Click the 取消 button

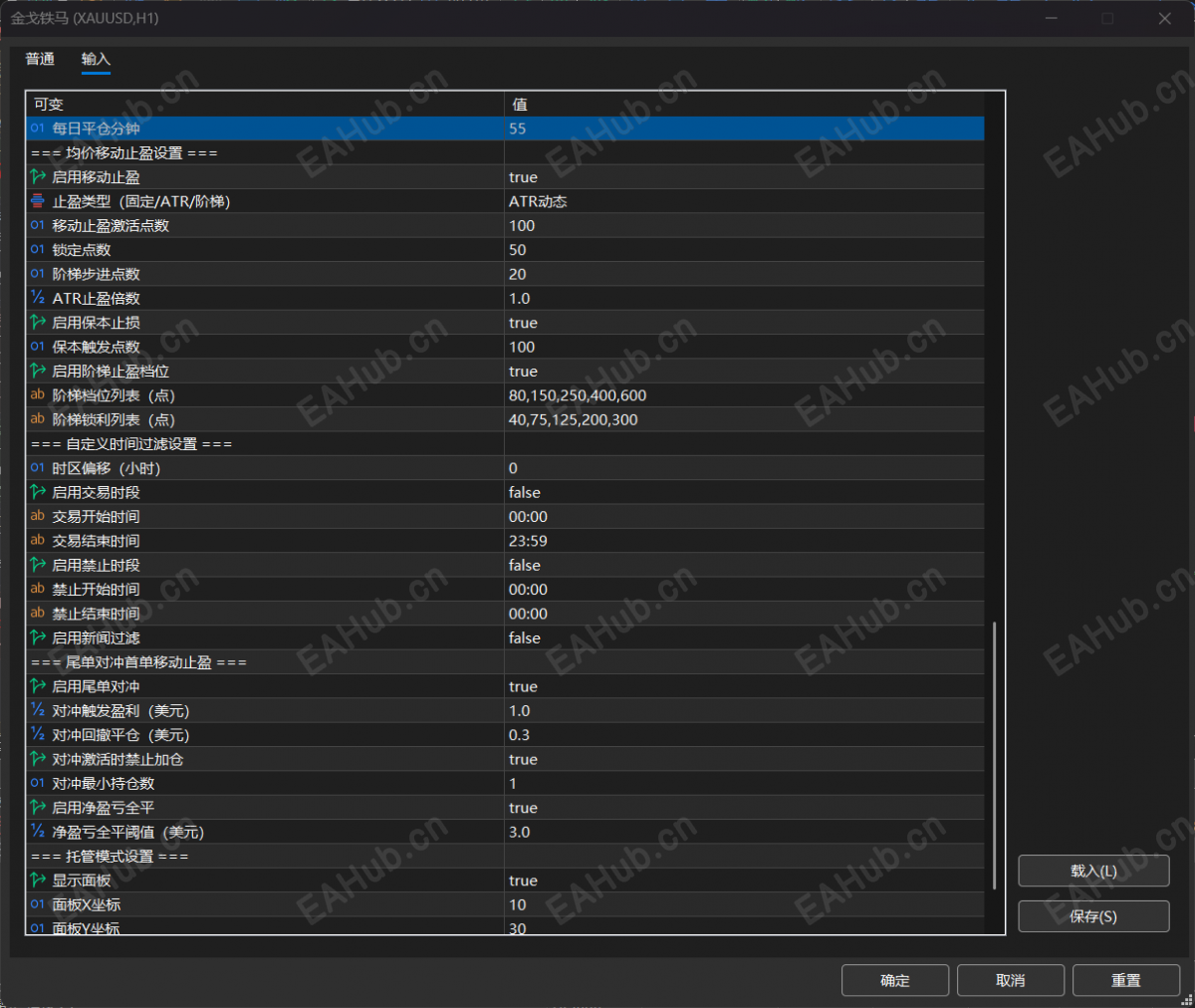tap(1011, 981)
